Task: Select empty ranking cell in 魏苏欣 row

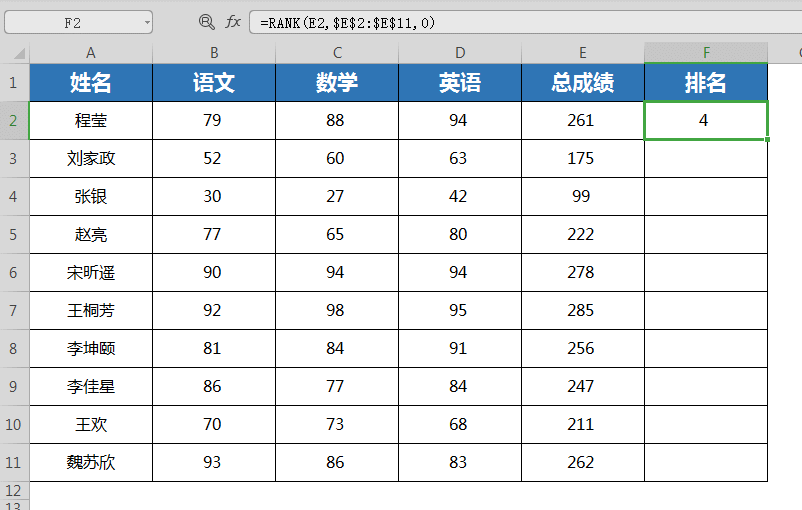Action: (x=706, y=462)
